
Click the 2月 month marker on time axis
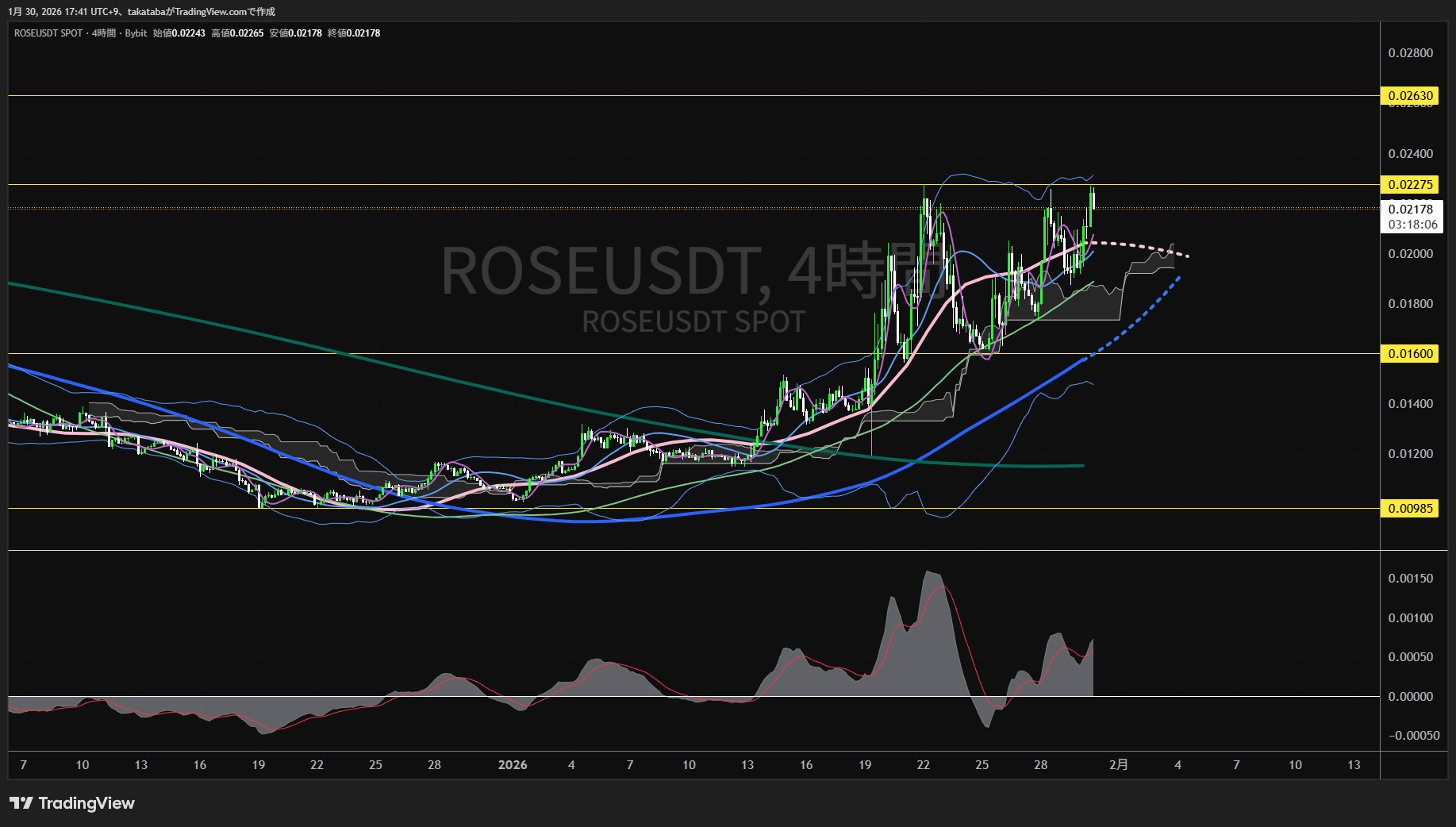pos(1118,765)
